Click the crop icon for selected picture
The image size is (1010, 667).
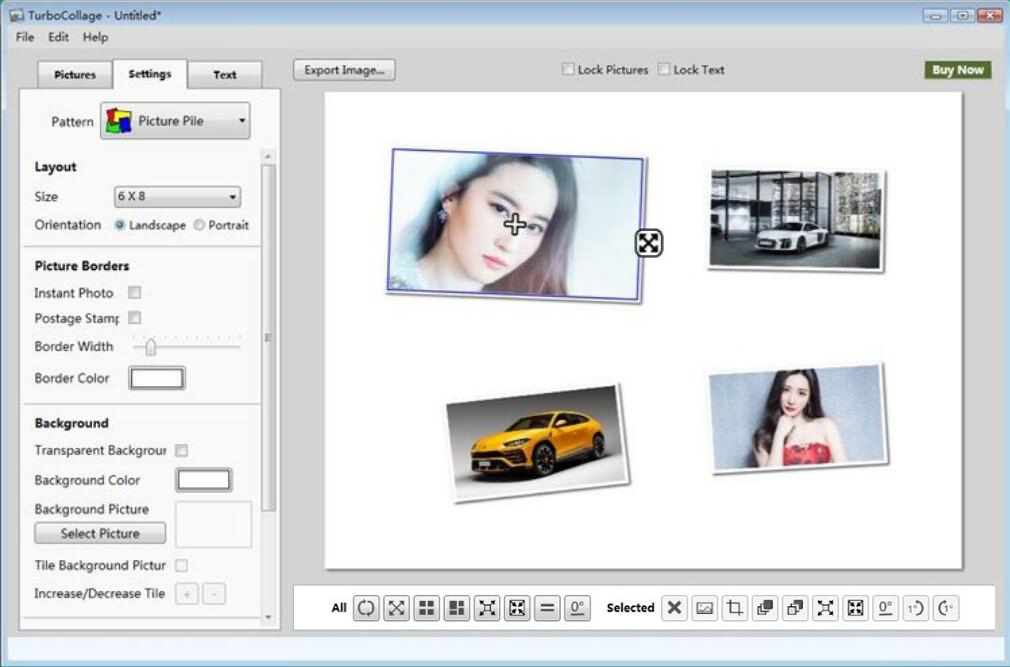pyautogui.click(x=735, y=608)
